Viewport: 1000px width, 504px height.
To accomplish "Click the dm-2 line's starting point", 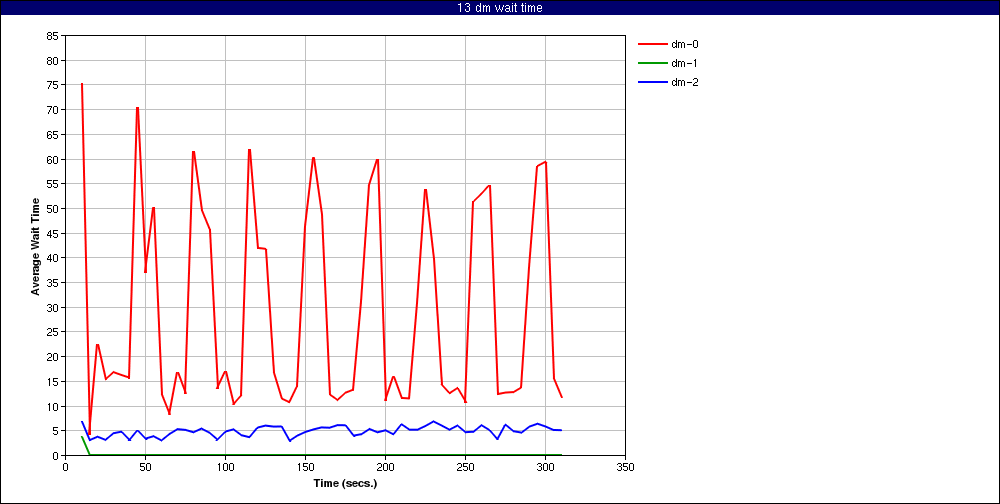I will [82, 422].
